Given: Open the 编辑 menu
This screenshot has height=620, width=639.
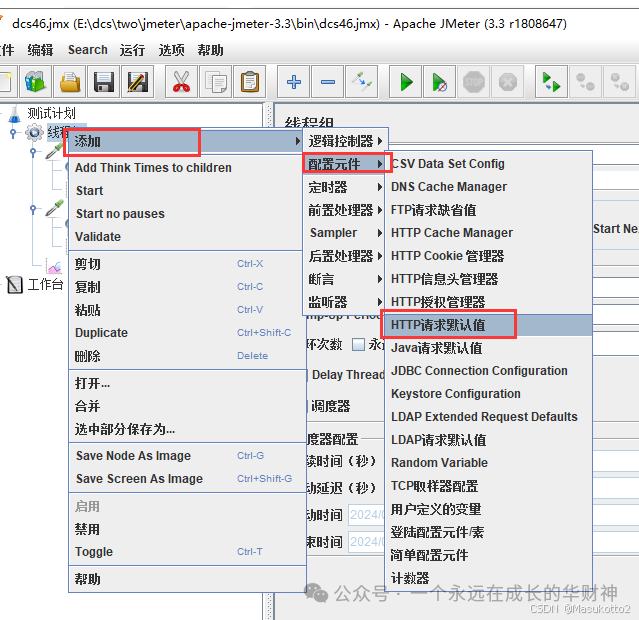Looking at the screenshot, I should pos(40,50).
